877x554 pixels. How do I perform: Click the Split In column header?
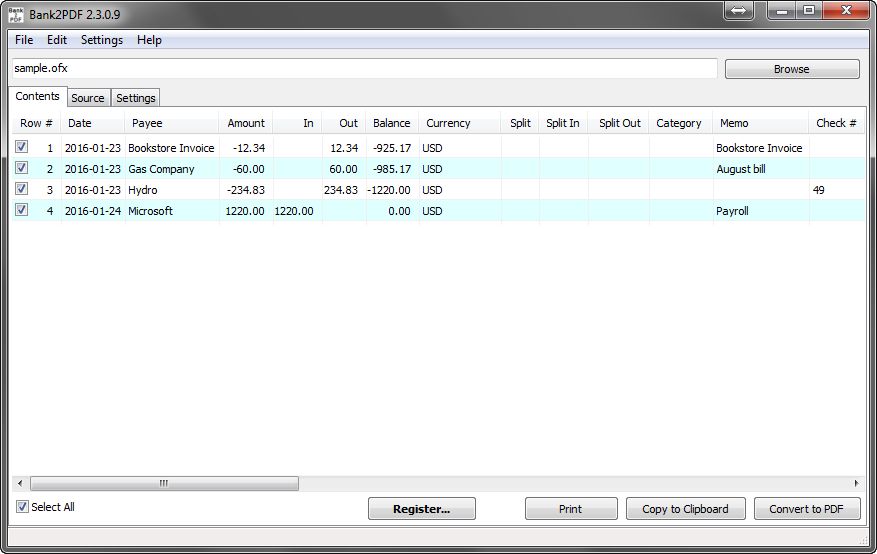(x=563, y=123)
